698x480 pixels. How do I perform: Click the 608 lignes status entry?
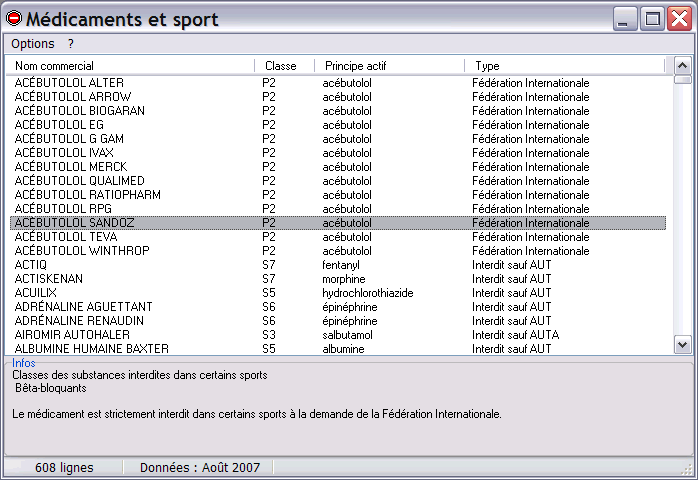[64, 468]
